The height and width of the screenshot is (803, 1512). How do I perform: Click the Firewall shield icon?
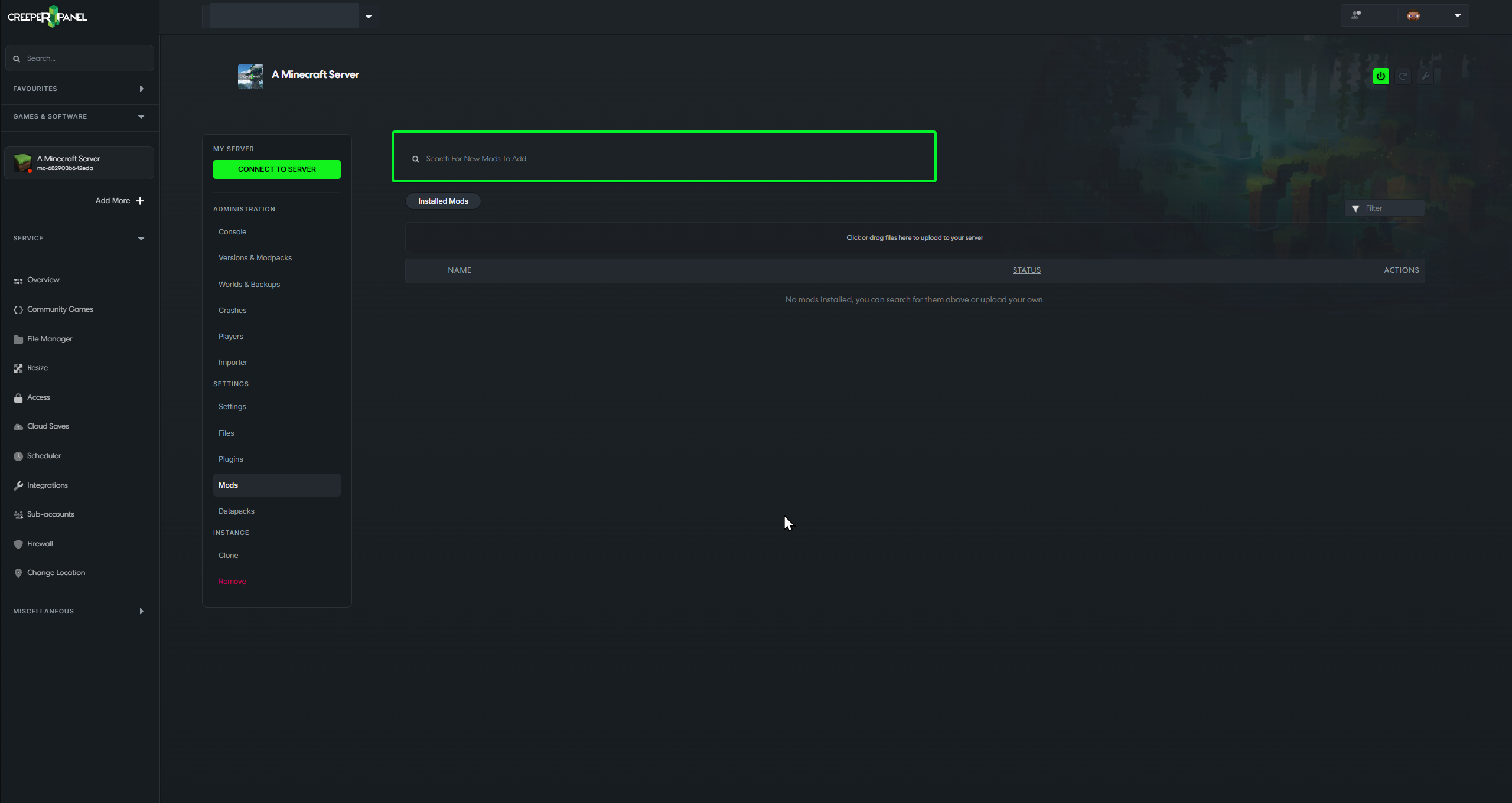(18, 544)
